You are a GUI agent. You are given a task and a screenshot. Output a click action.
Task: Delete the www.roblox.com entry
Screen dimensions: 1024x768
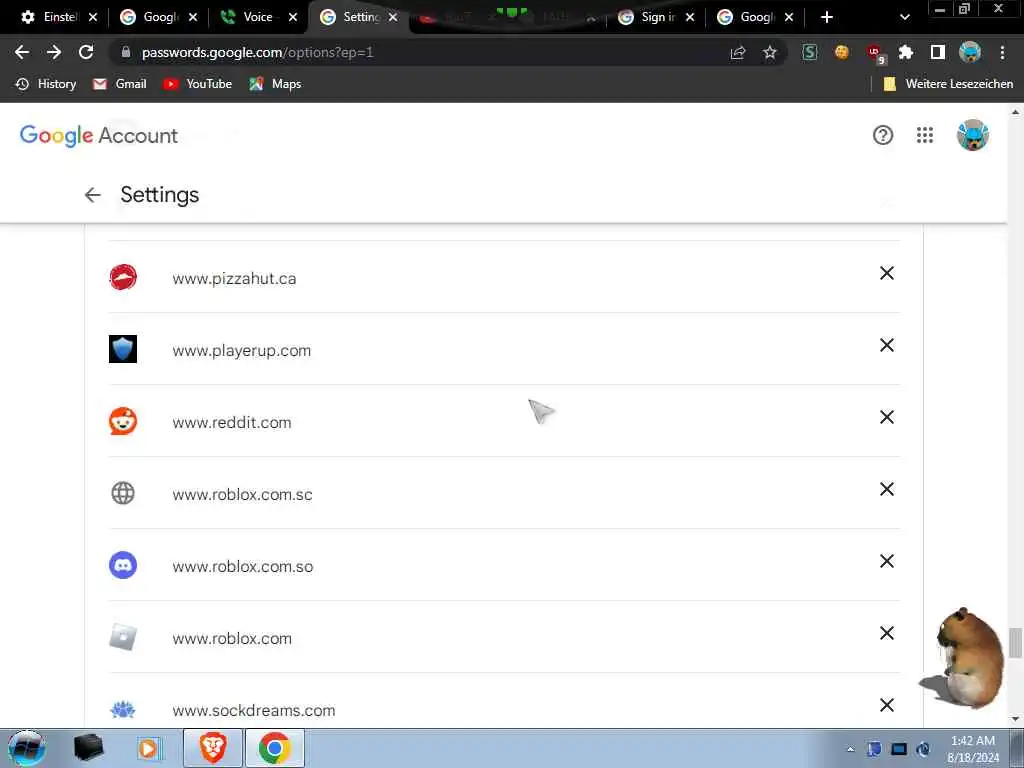click(886, 633)
